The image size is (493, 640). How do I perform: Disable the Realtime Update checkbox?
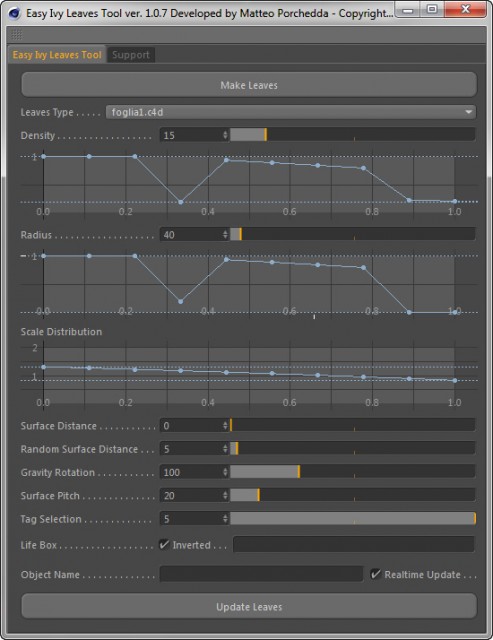375,574
